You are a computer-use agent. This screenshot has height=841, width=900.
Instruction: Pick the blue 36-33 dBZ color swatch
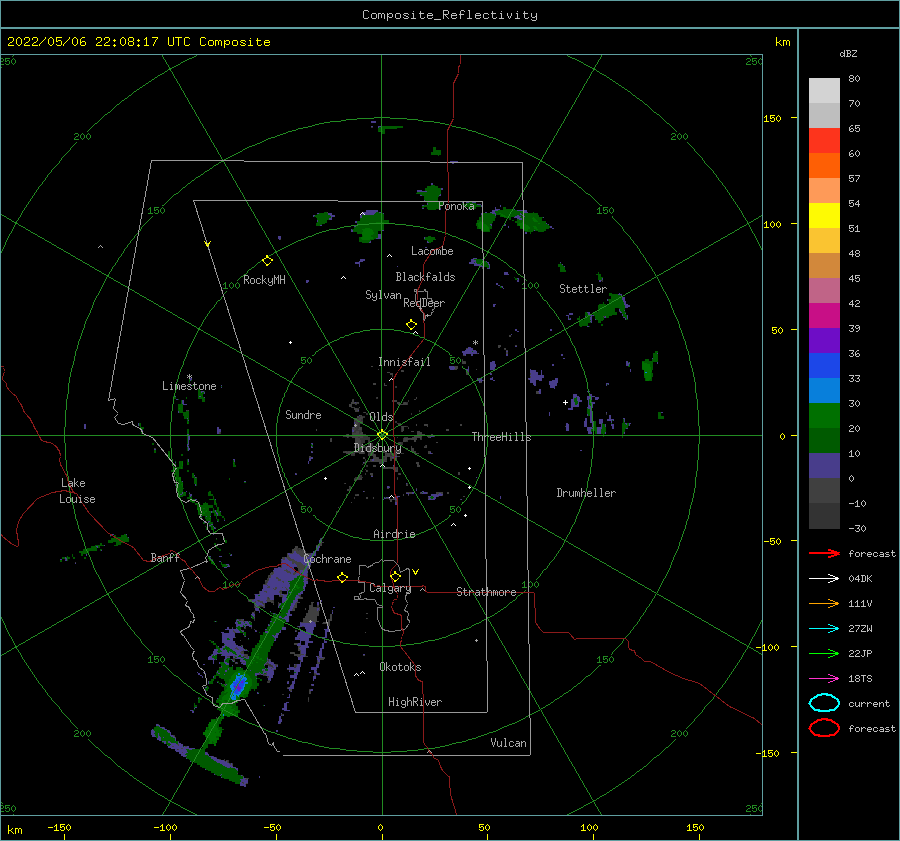(x=824, y=366)
